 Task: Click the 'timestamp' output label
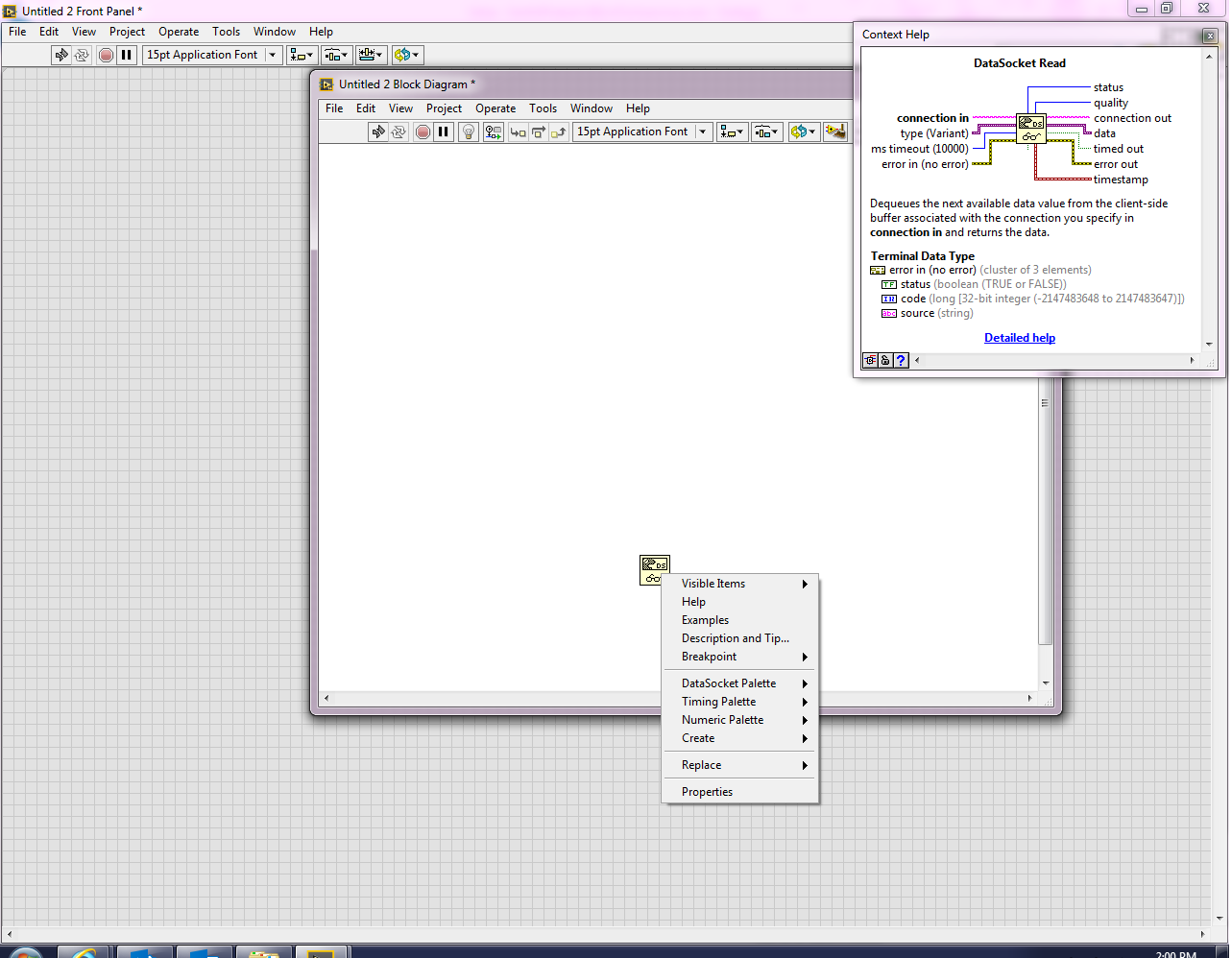tap(1121, 180)
